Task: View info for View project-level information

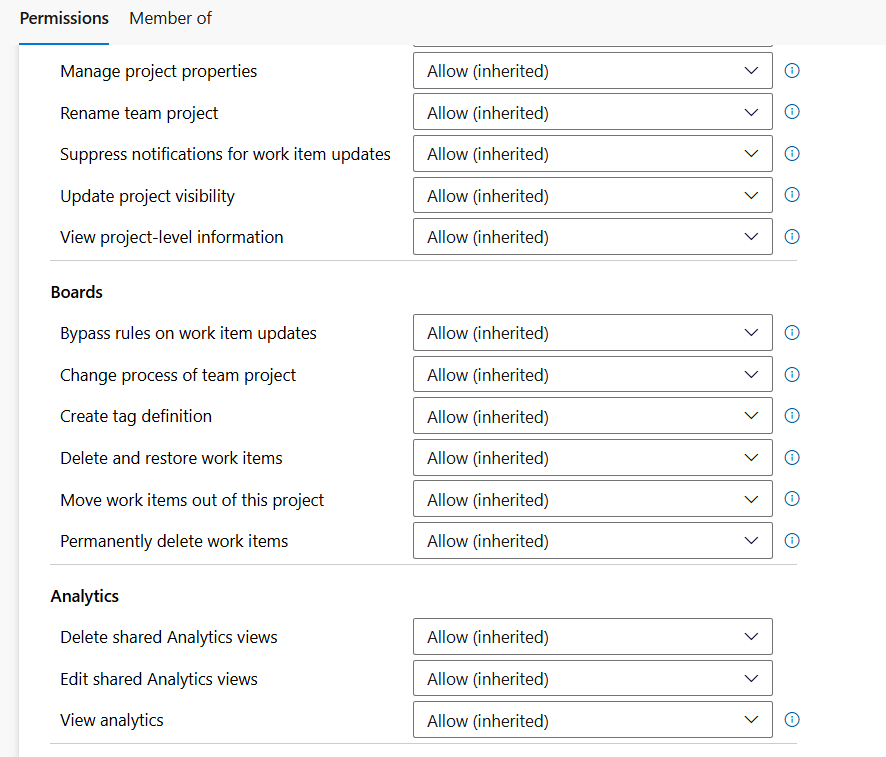Action: 791,237
